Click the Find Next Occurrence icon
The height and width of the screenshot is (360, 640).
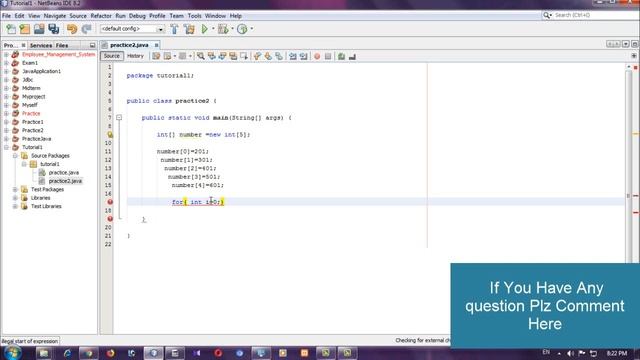(222, 56)
